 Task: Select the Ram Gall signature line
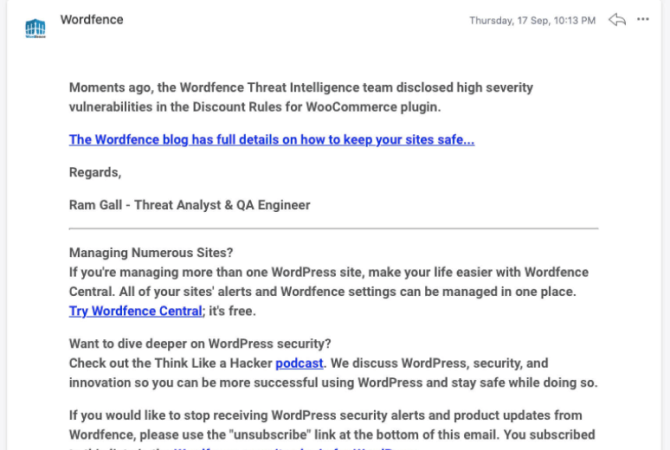tap(190, 205)
